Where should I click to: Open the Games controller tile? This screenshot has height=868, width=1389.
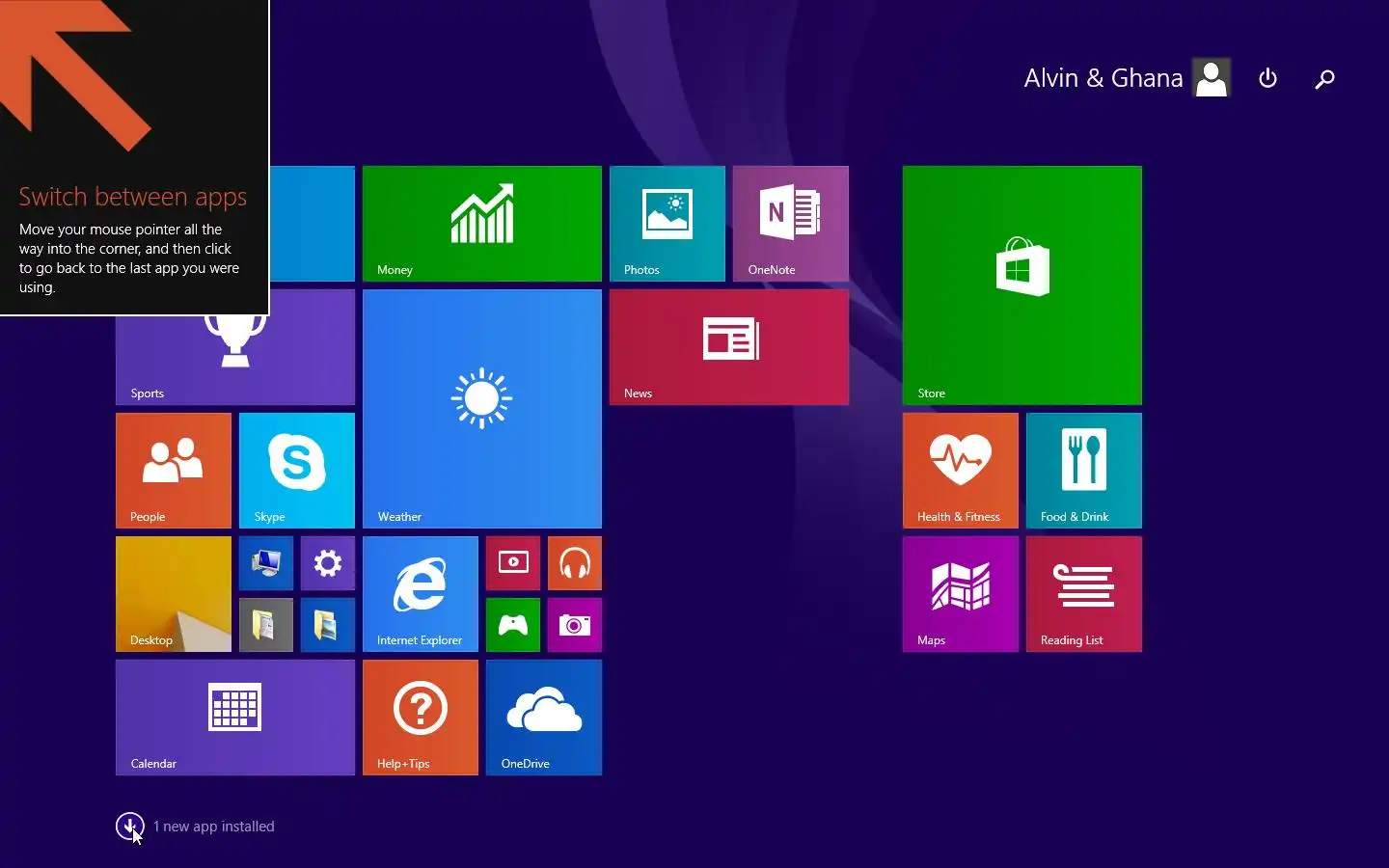tap(513, 625)
